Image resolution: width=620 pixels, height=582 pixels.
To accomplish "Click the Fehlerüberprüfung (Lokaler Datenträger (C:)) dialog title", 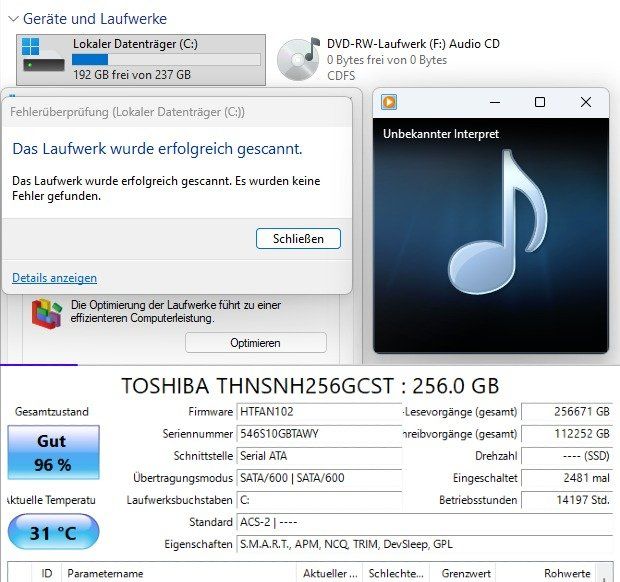I will pos(127,112).
